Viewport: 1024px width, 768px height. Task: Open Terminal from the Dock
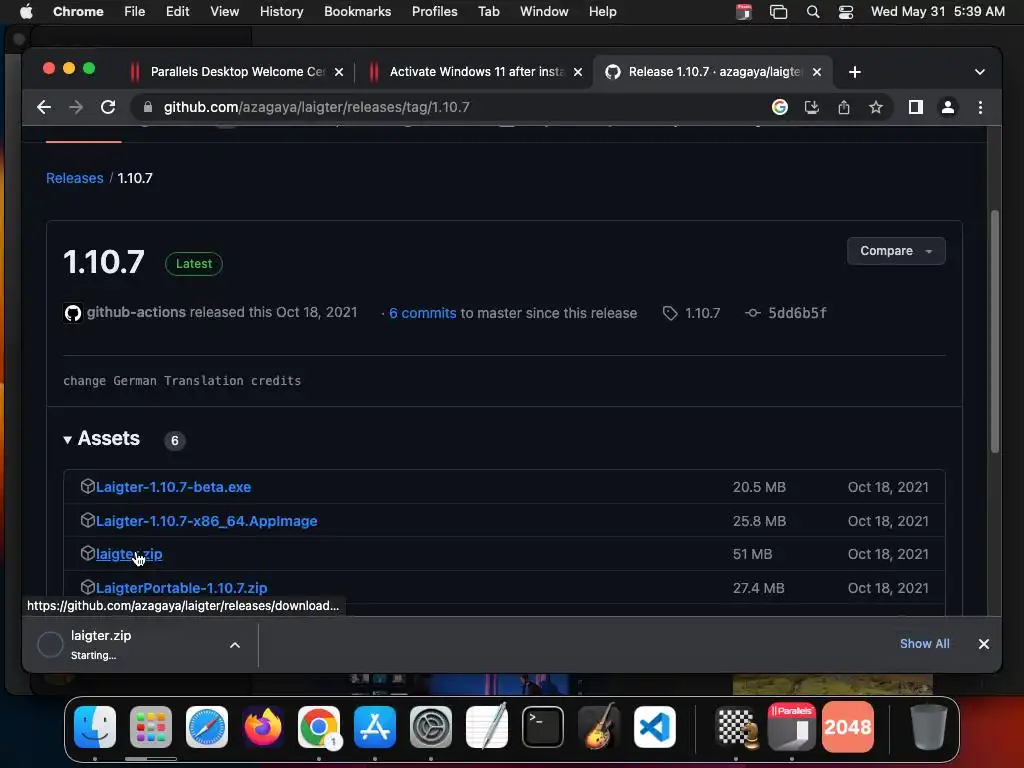(x=543, y=727)
